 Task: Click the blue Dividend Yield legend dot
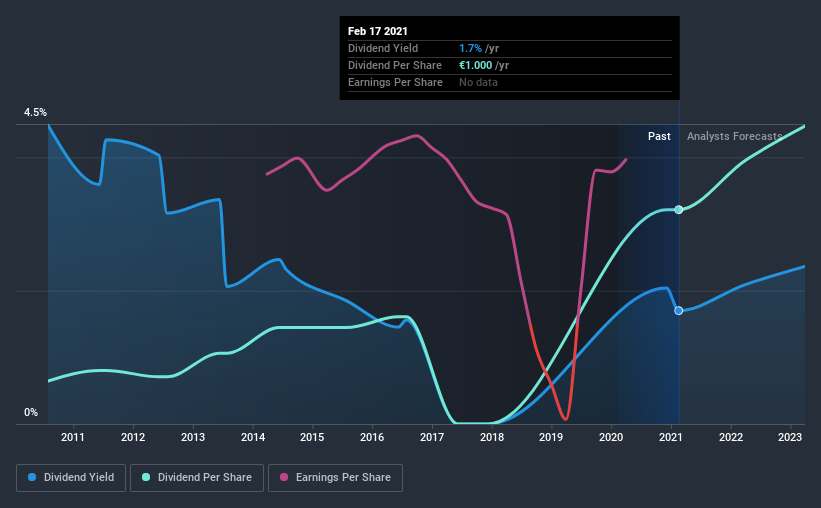[x=32, y=477]
